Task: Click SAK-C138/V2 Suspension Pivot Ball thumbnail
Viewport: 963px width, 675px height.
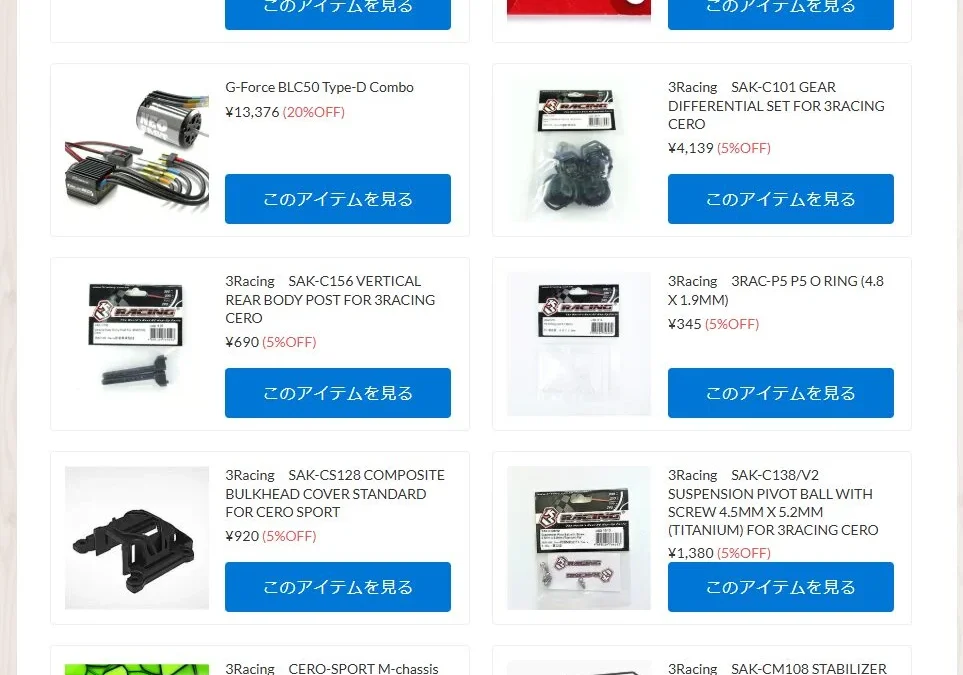Action: click(579, 538)
